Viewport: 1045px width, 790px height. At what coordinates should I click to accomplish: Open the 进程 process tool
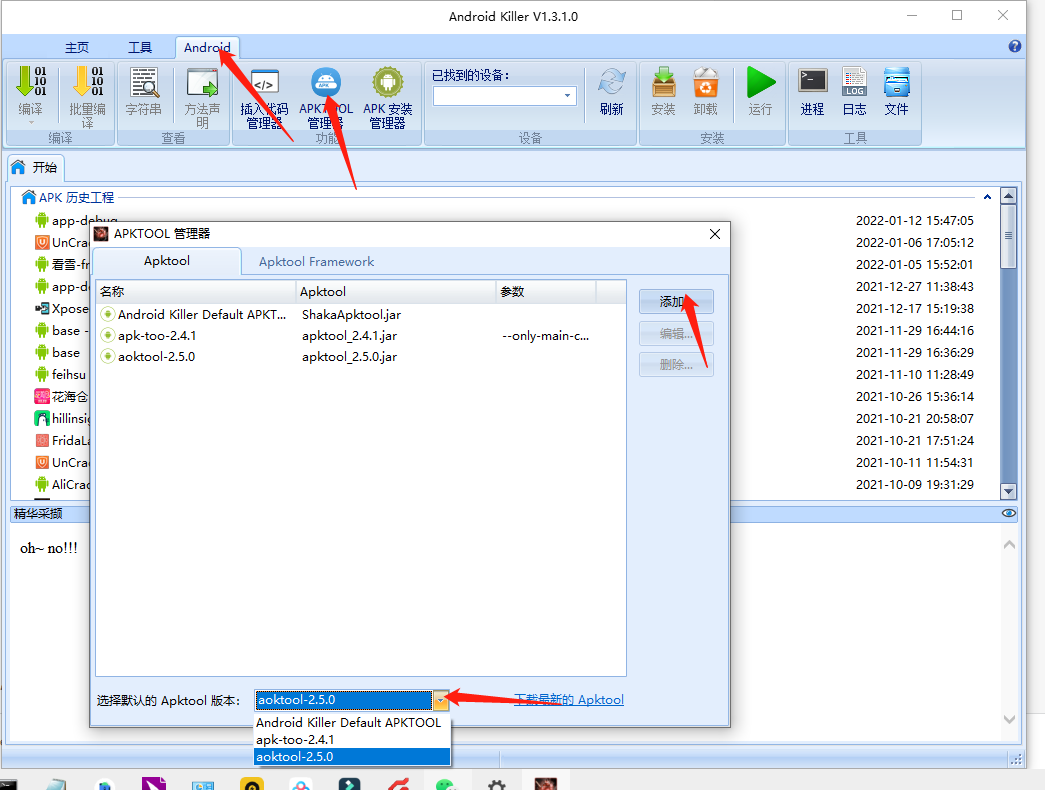tap(812, 81)
